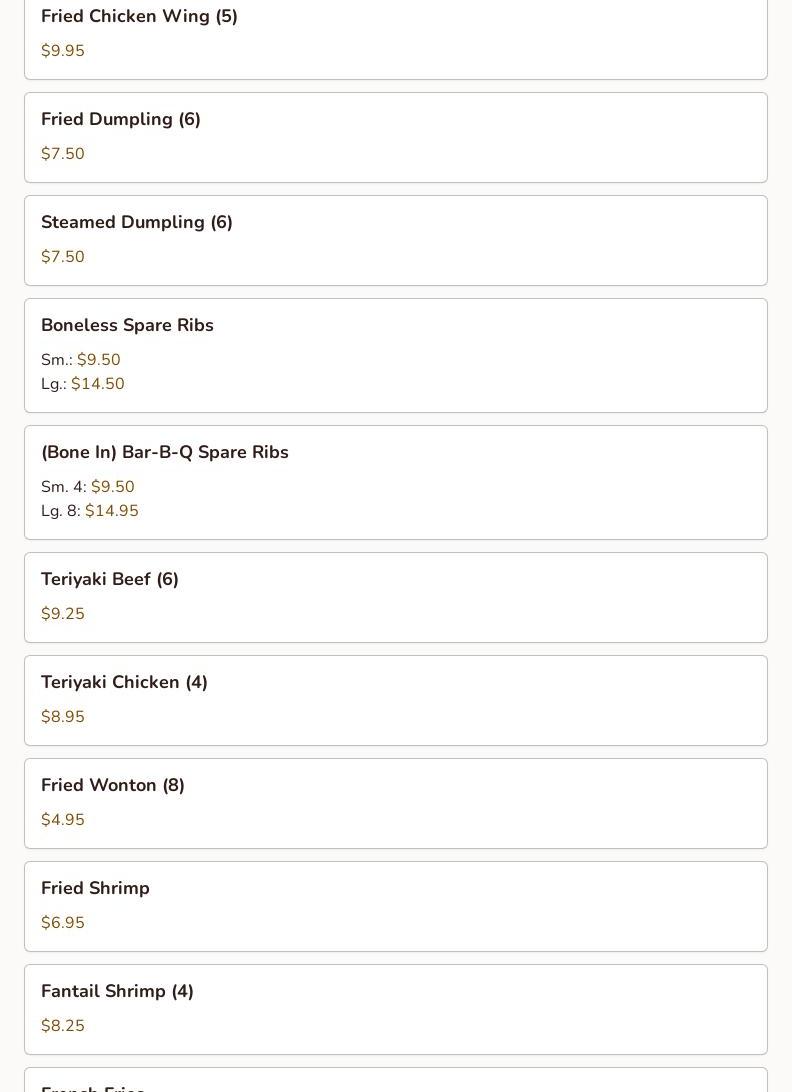
Task: Click the Teriyaki Beef $9.25 price
Action: [63, 614]
